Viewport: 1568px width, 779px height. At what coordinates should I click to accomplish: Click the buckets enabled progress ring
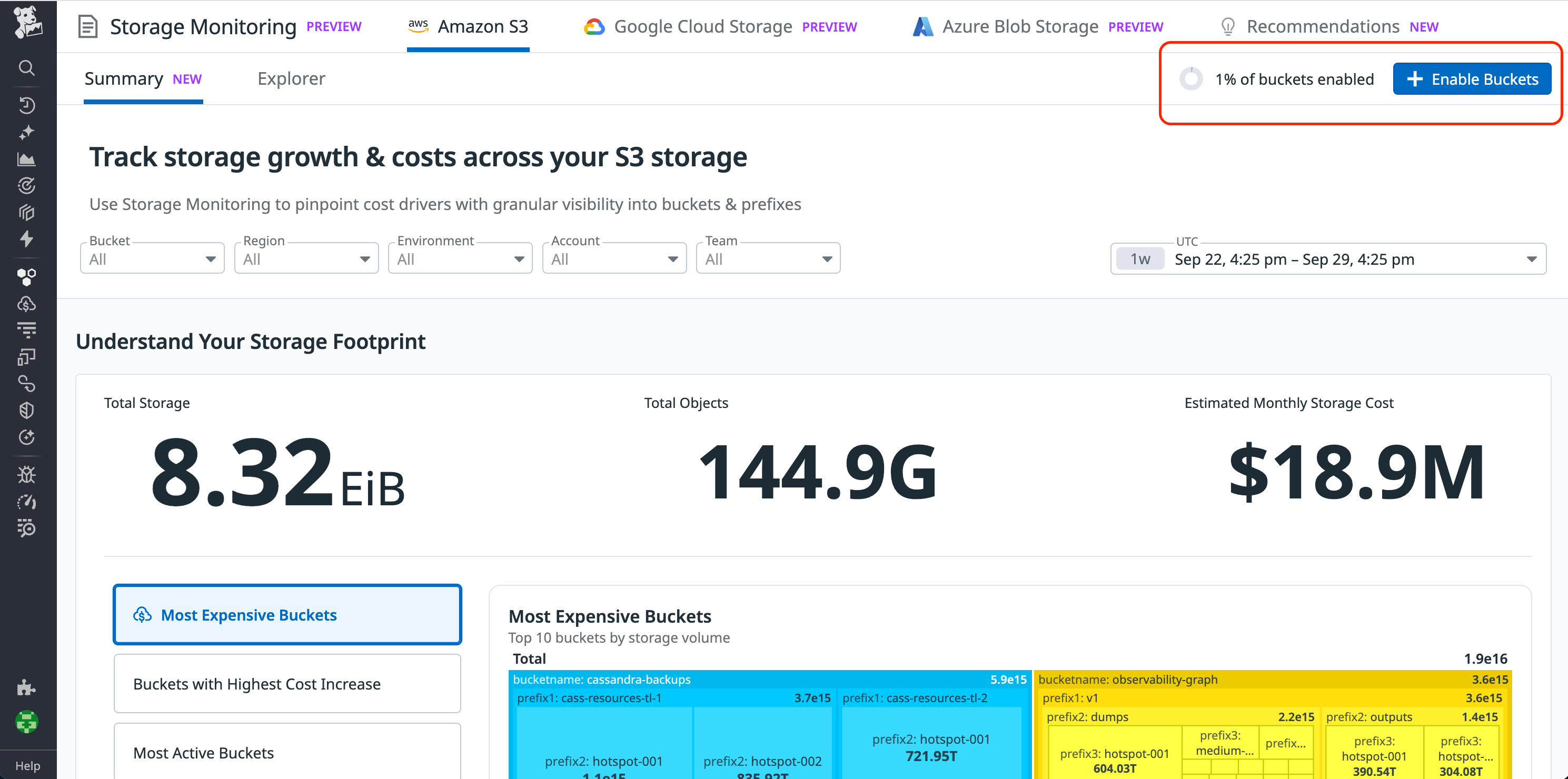click(1190, 79)
